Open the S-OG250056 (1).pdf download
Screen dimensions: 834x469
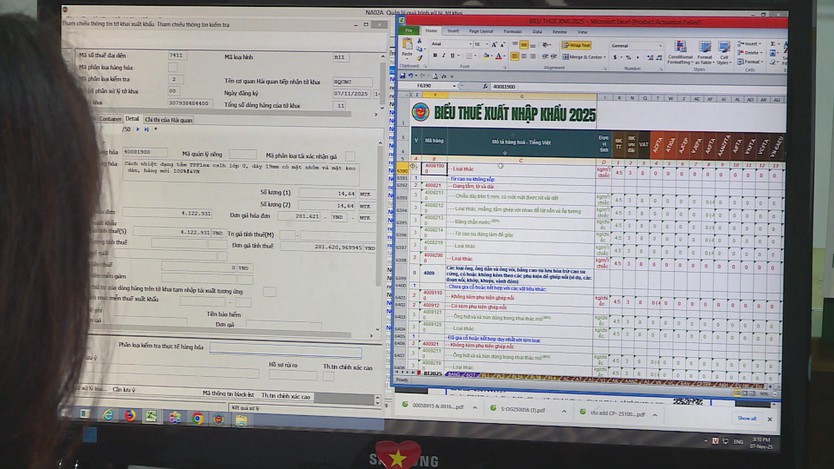click(x=522, y=409)
